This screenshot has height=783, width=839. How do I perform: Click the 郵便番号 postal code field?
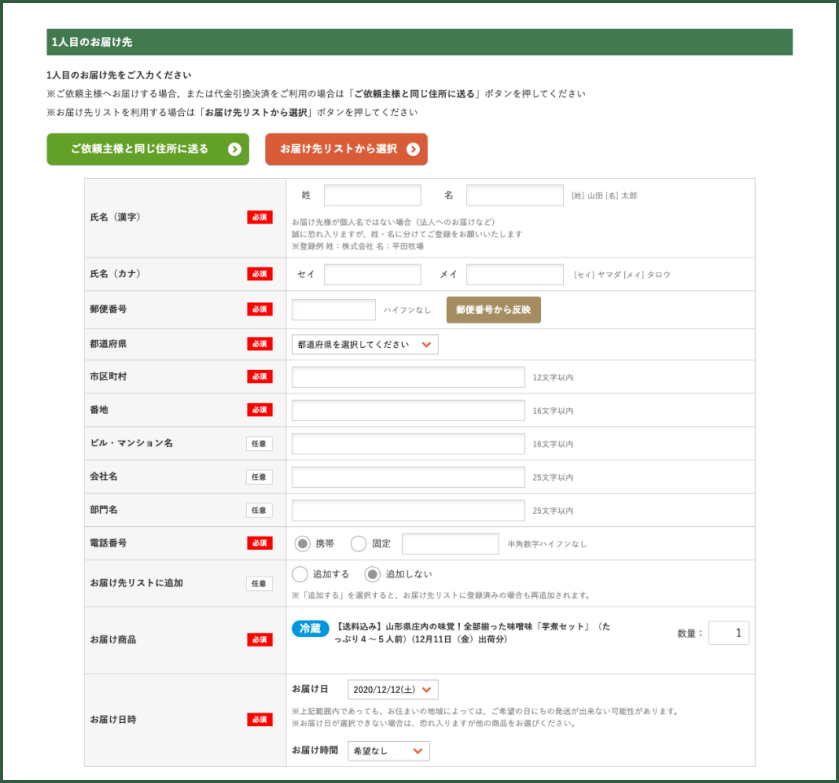click(334, 310)
